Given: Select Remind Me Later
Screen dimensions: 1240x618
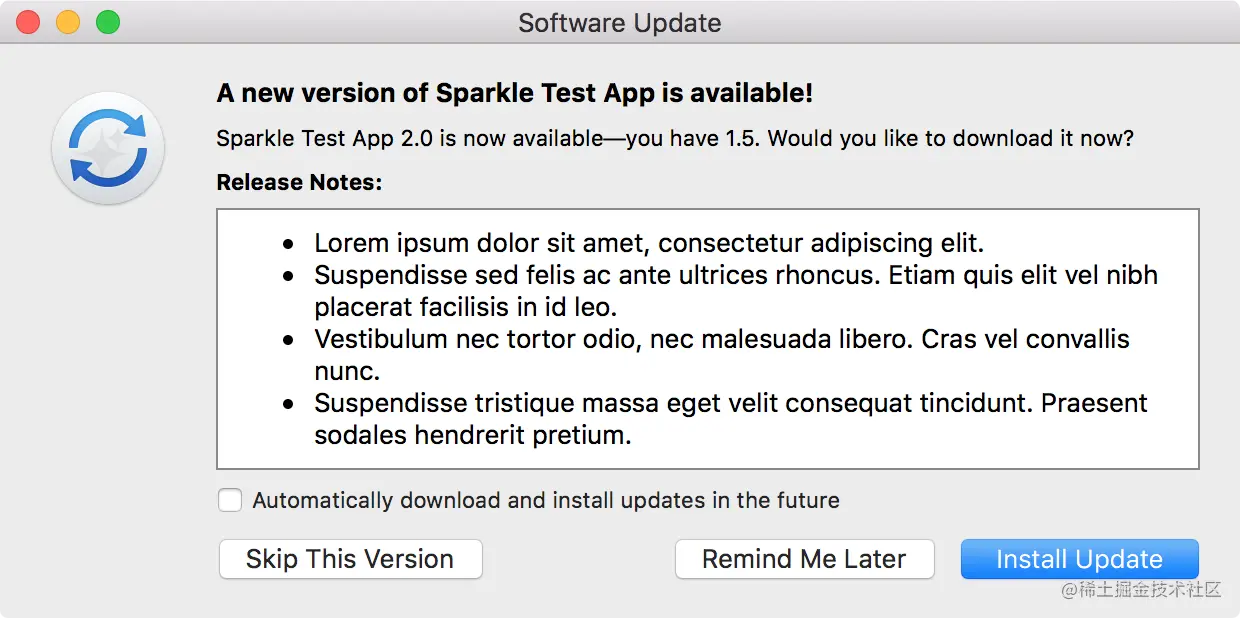Looking at the screenshot, I should [804, 559].
